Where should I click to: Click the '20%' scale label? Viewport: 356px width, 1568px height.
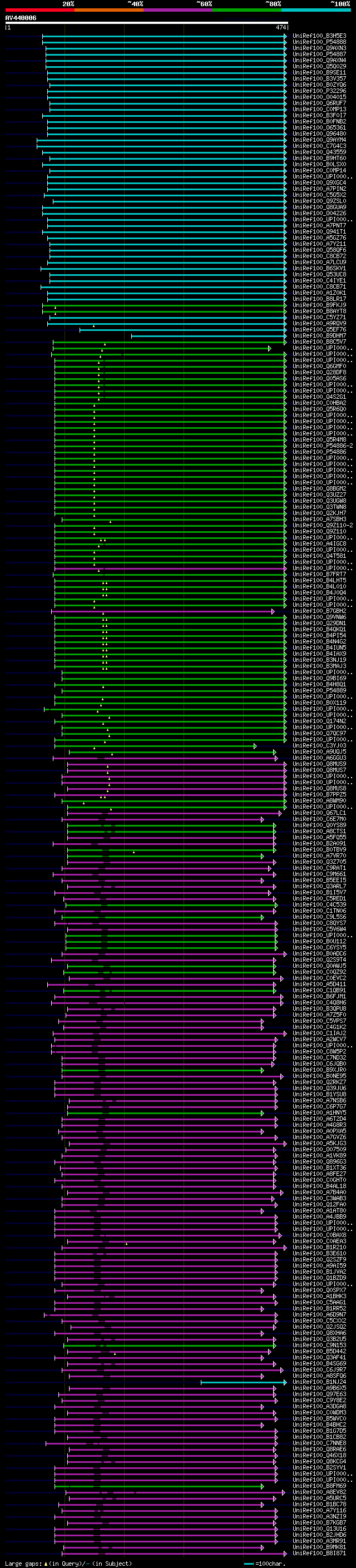tap(68, 4)
